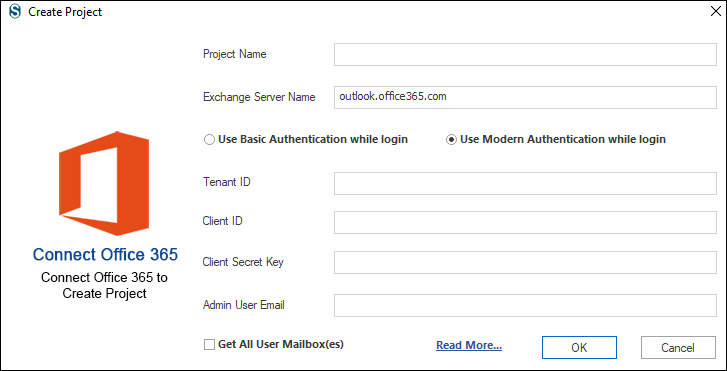Image resolution: width=727 pixels, height=371 pixels.
Task: Click the orange Office 365 logo
Action: [x=104, y=183]
